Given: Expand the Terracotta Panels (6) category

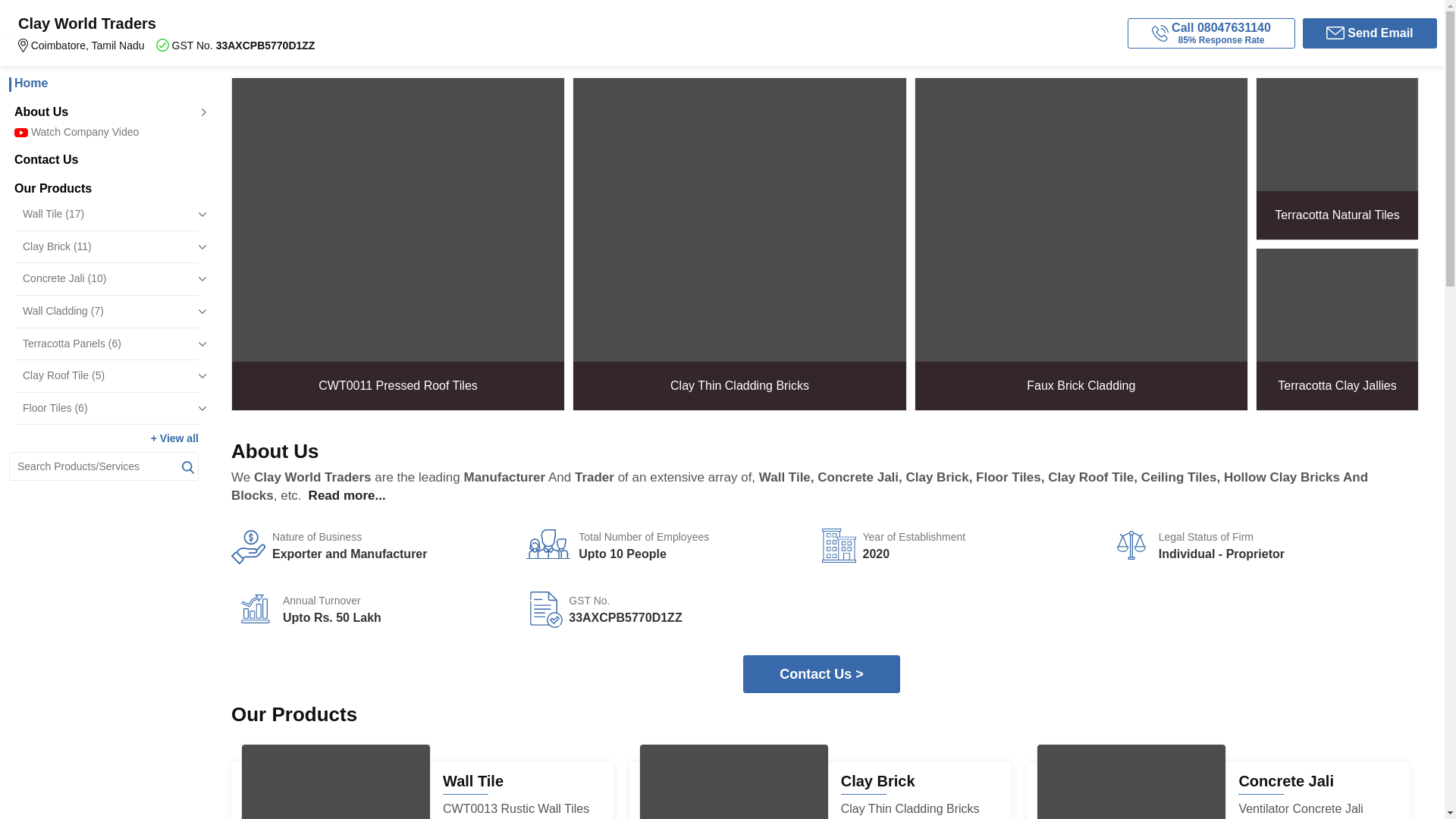Looking at the screenshot, I should point(202,344).
